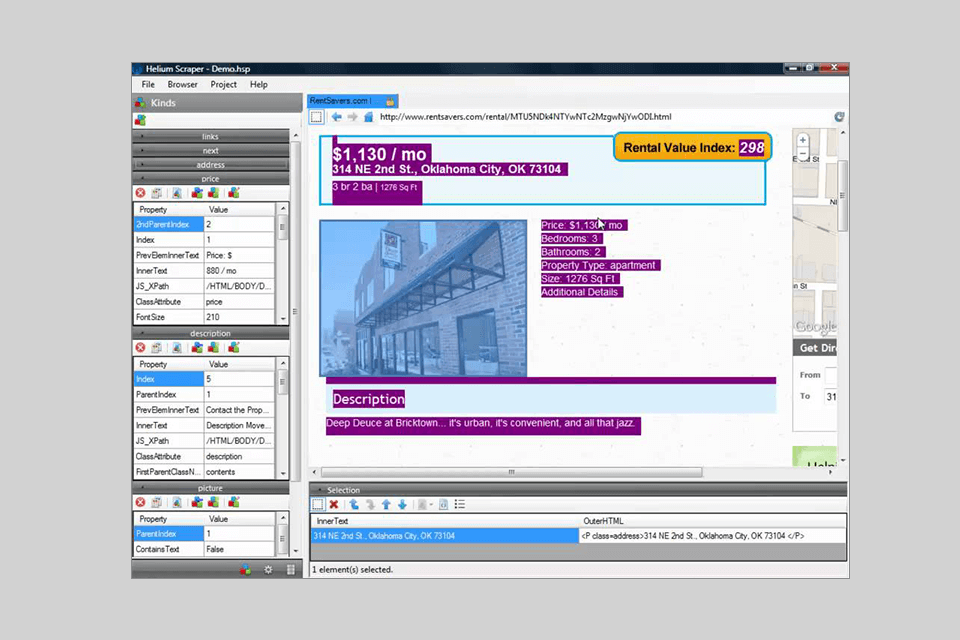This screenshot has height=640, width=960.
Task: Open the Help menu
Action: (258, 85)
